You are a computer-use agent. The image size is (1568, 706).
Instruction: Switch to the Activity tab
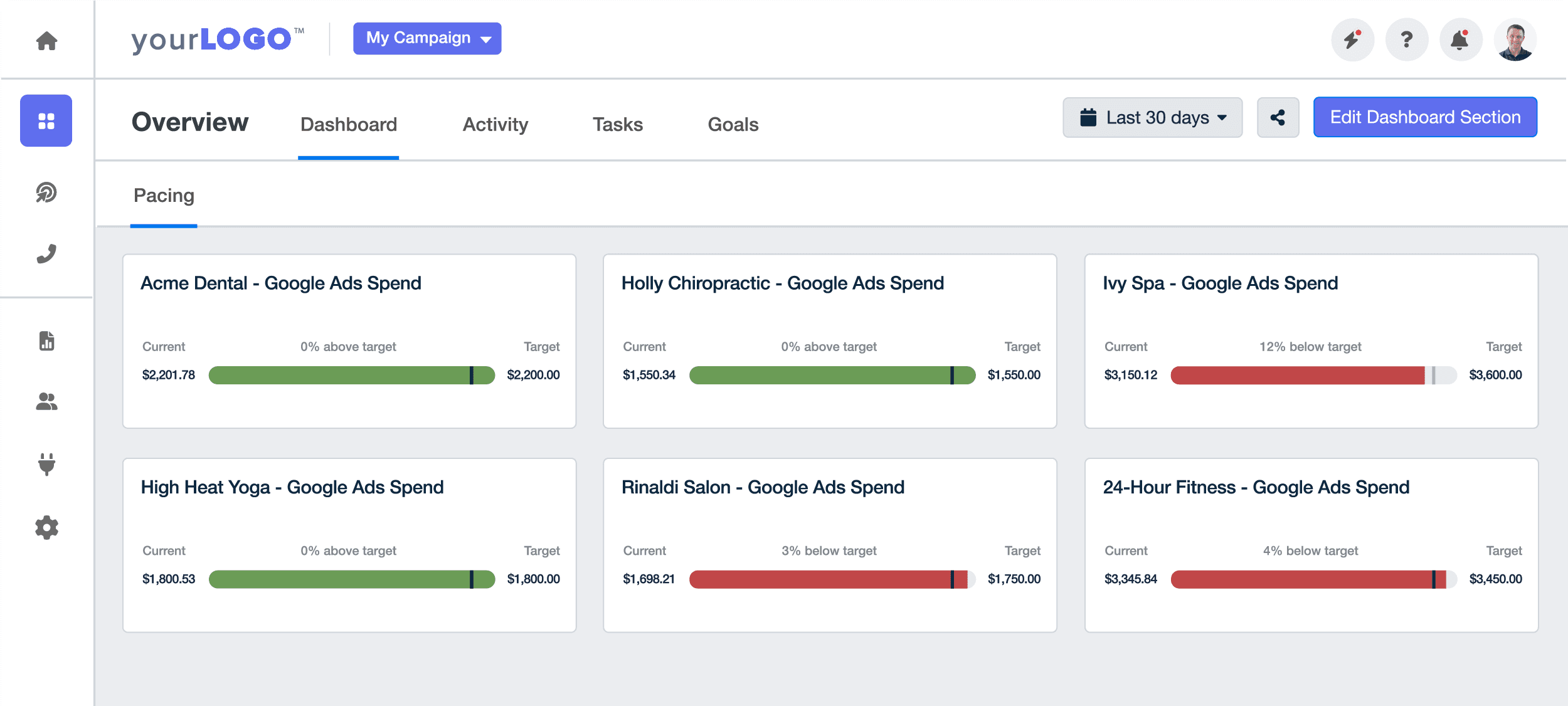click(x=495, y=124)
